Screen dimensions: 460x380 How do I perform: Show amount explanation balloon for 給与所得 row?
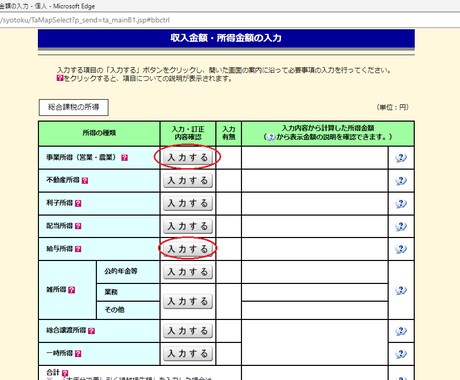[401, 249]
